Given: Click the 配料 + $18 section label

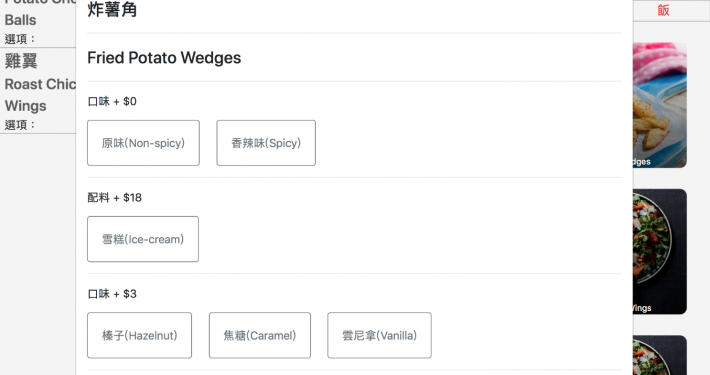Looking at the screenshot, I should (115, 197).
